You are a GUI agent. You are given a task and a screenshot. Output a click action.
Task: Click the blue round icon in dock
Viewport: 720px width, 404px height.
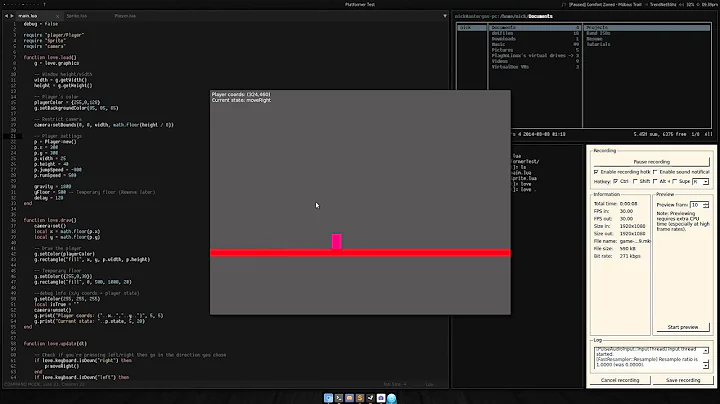(x=392, y=398)
